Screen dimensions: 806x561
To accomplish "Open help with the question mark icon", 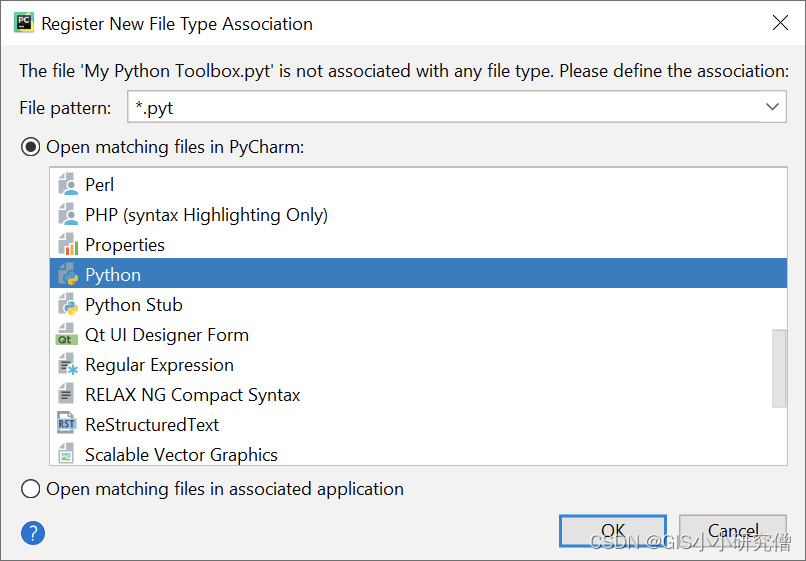I will [33, 532].
